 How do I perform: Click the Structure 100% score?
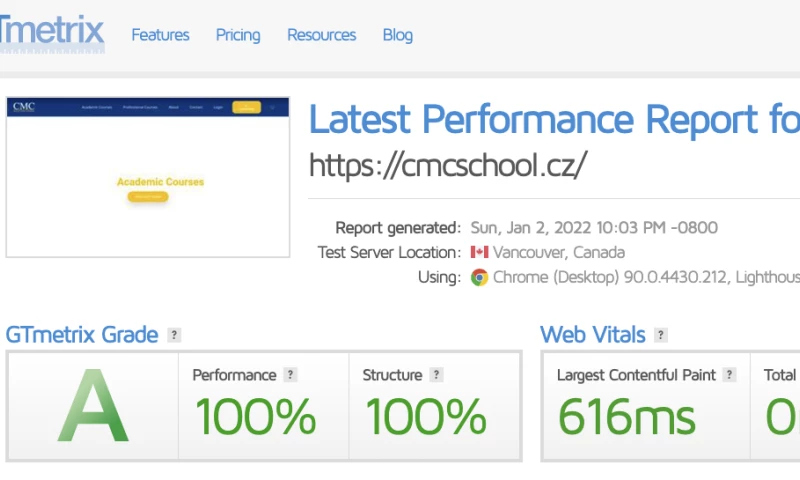(425, 417)
